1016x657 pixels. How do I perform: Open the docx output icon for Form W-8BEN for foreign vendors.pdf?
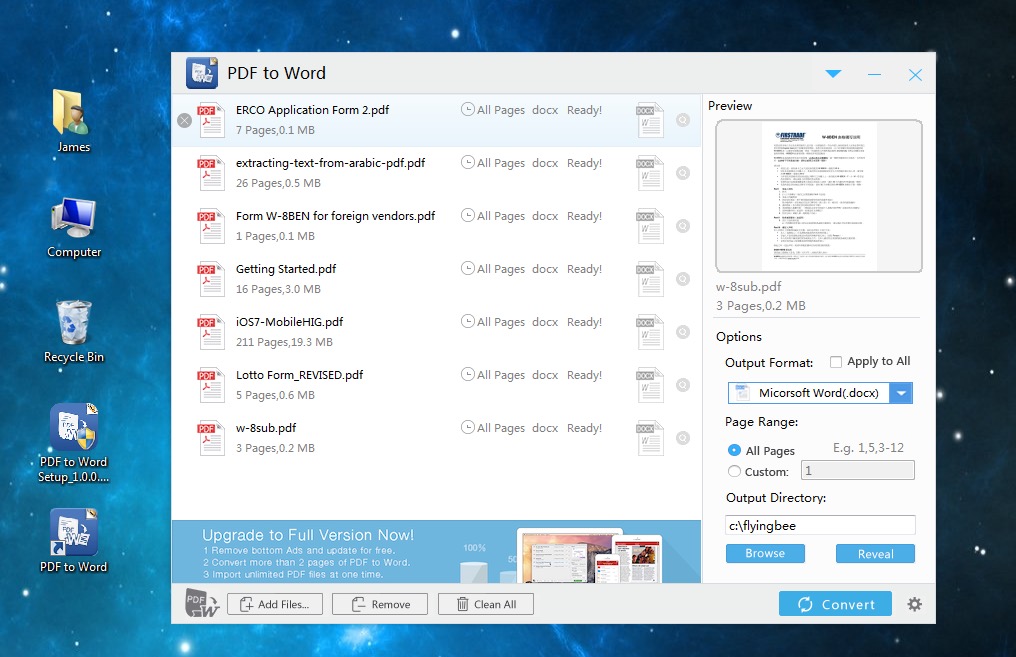point(650,226)
